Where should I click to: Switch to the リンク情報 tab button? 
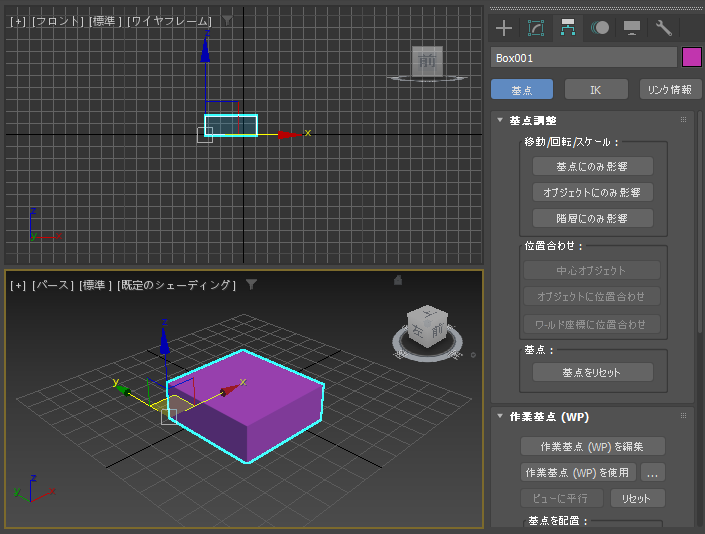[670, 89]
